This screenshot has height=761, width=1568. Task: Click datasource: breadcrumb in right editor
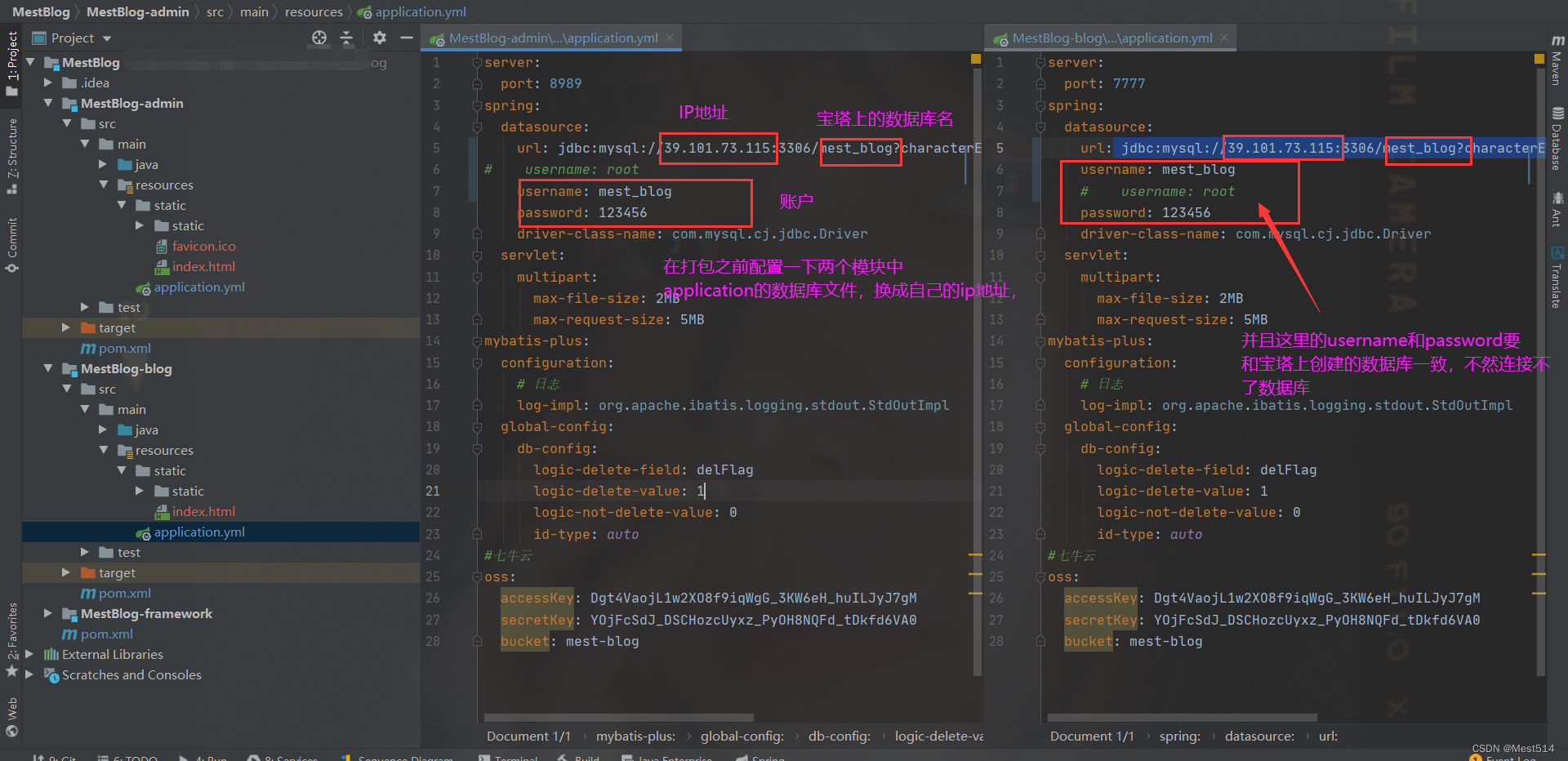[x=1259, y=736]
